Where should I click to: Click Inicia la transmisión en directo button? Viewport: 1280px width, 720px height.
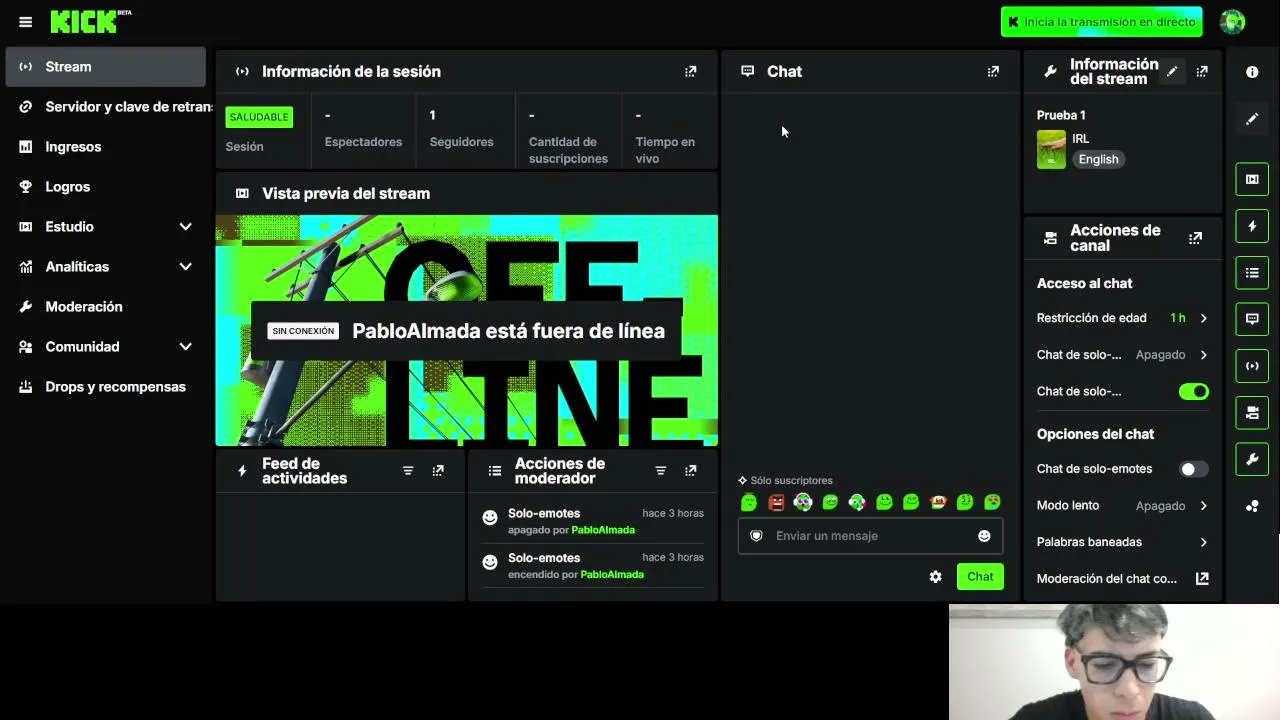[1101, 22]
